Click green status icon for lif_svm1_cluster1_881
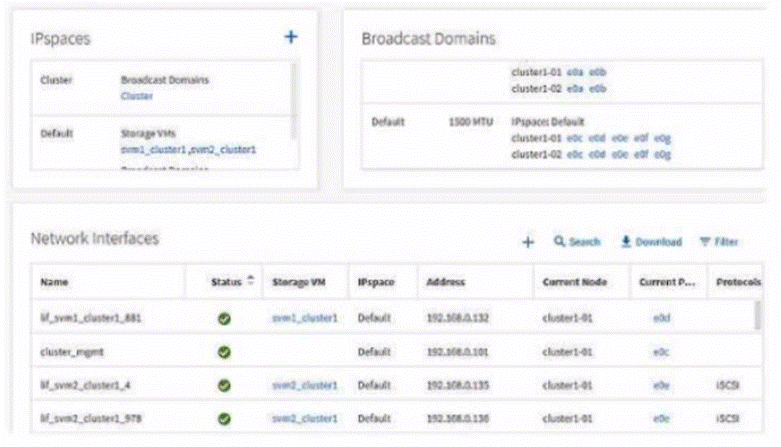This screenshot has width=781, height=447. [225, 318]
